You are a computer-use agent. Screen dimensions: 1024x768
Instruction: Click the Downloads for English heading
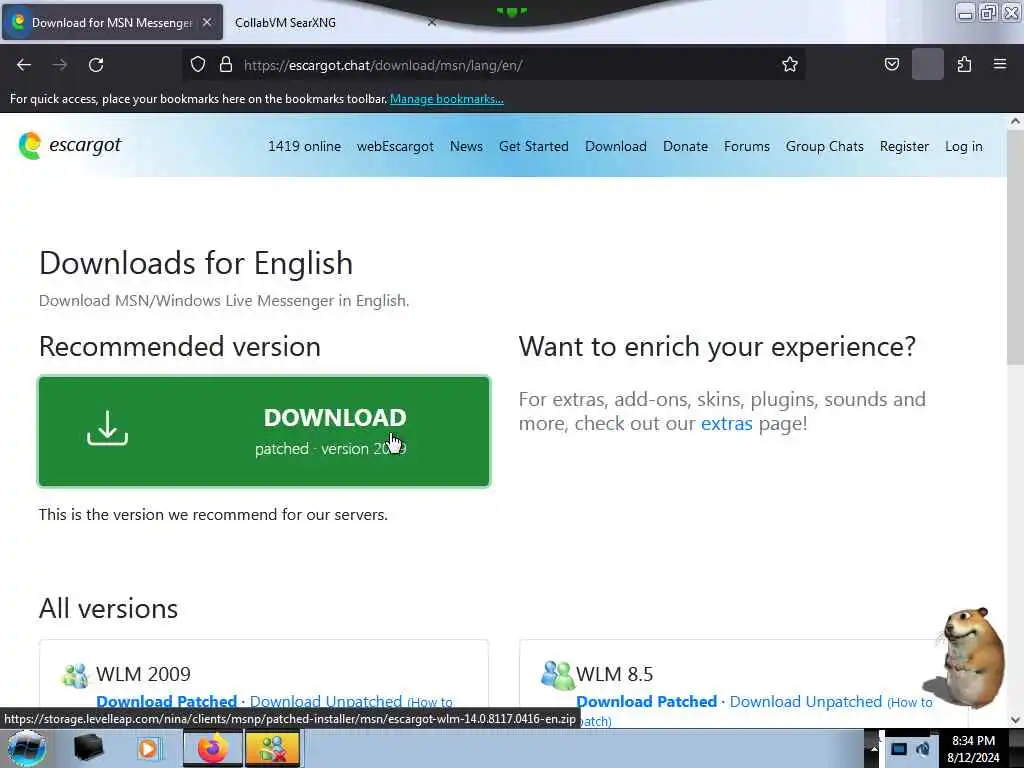point(196,263)
